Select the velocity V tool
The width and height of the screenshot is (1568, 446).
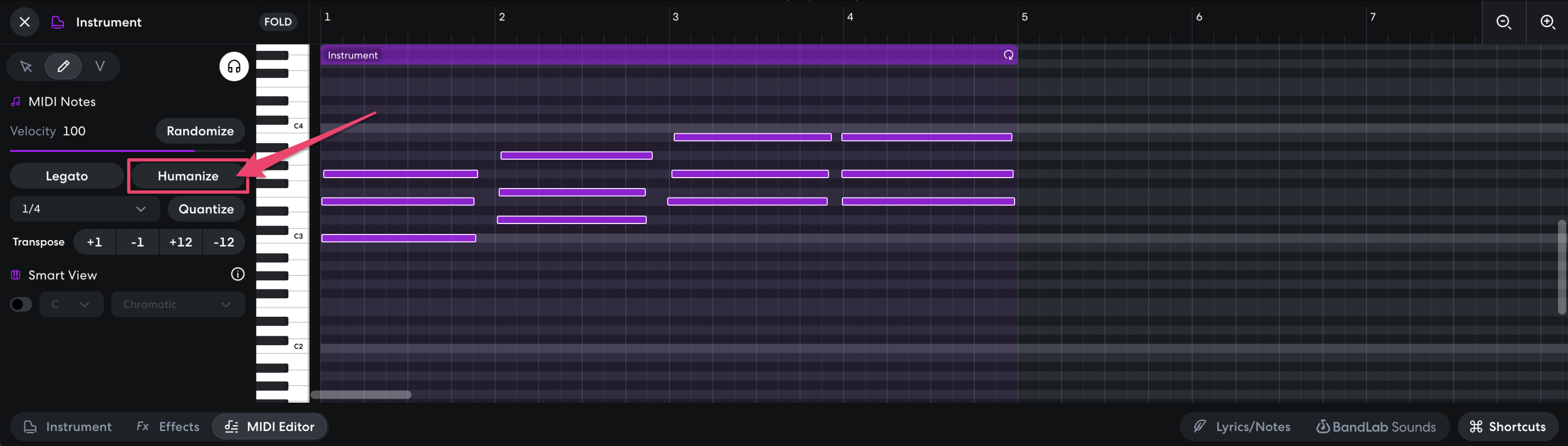click(100, 66)
